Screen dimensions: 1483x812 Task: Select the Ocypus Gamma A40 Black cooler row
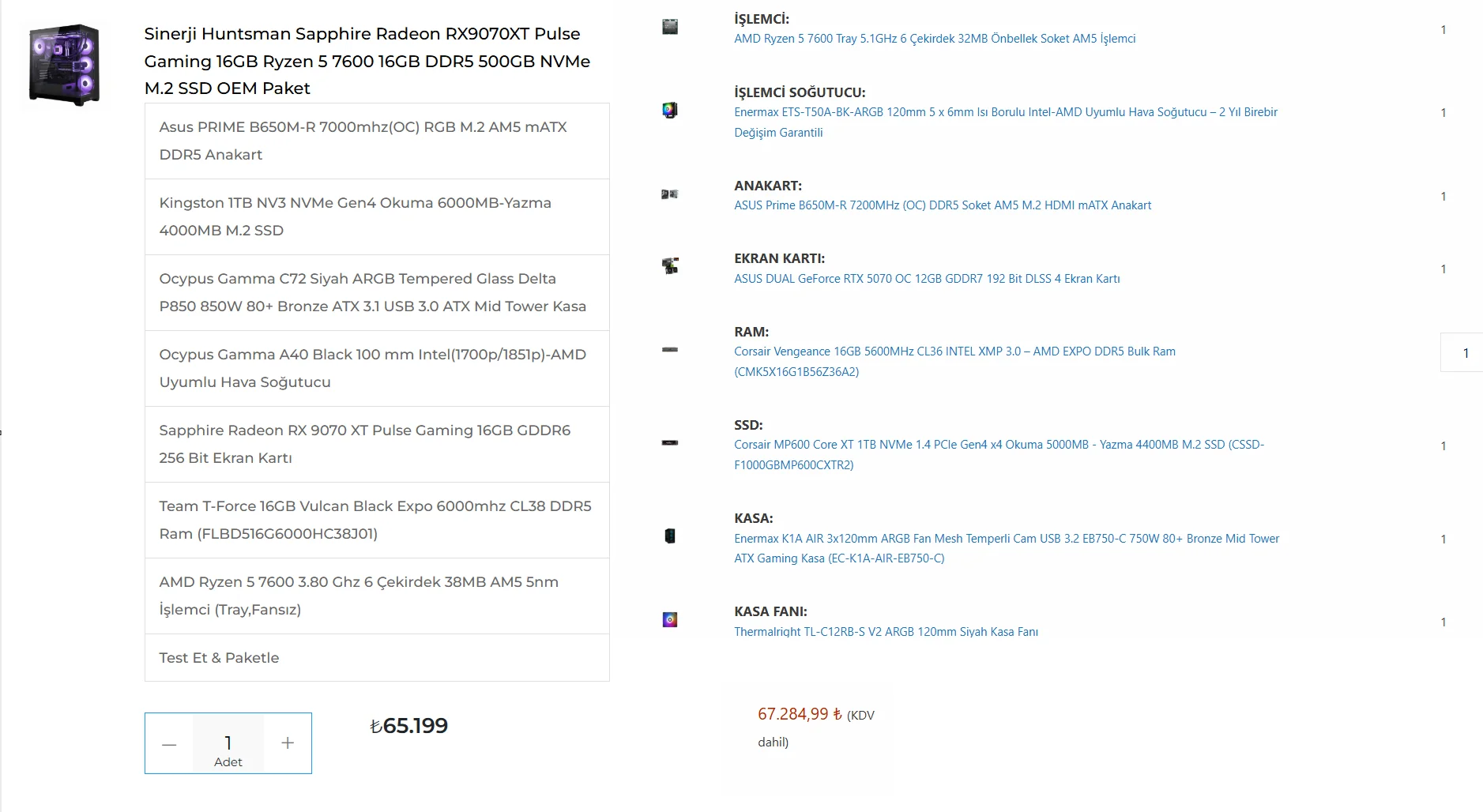pos(377,368)
